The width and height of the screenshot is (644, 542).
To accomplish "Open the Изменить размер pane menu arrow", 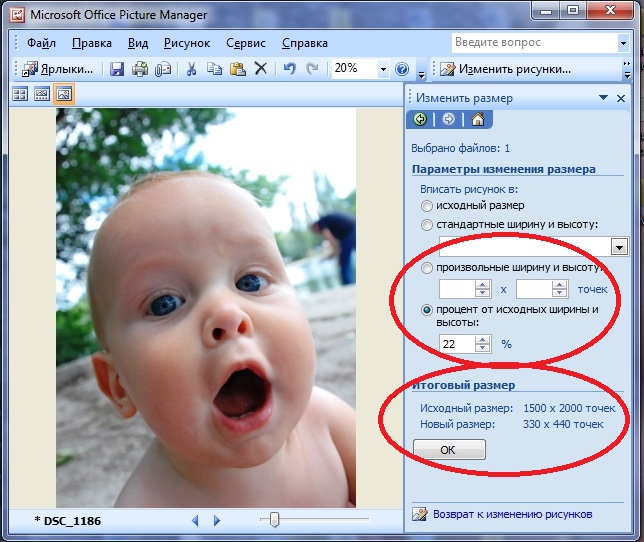I will click(x=603, y=98).
